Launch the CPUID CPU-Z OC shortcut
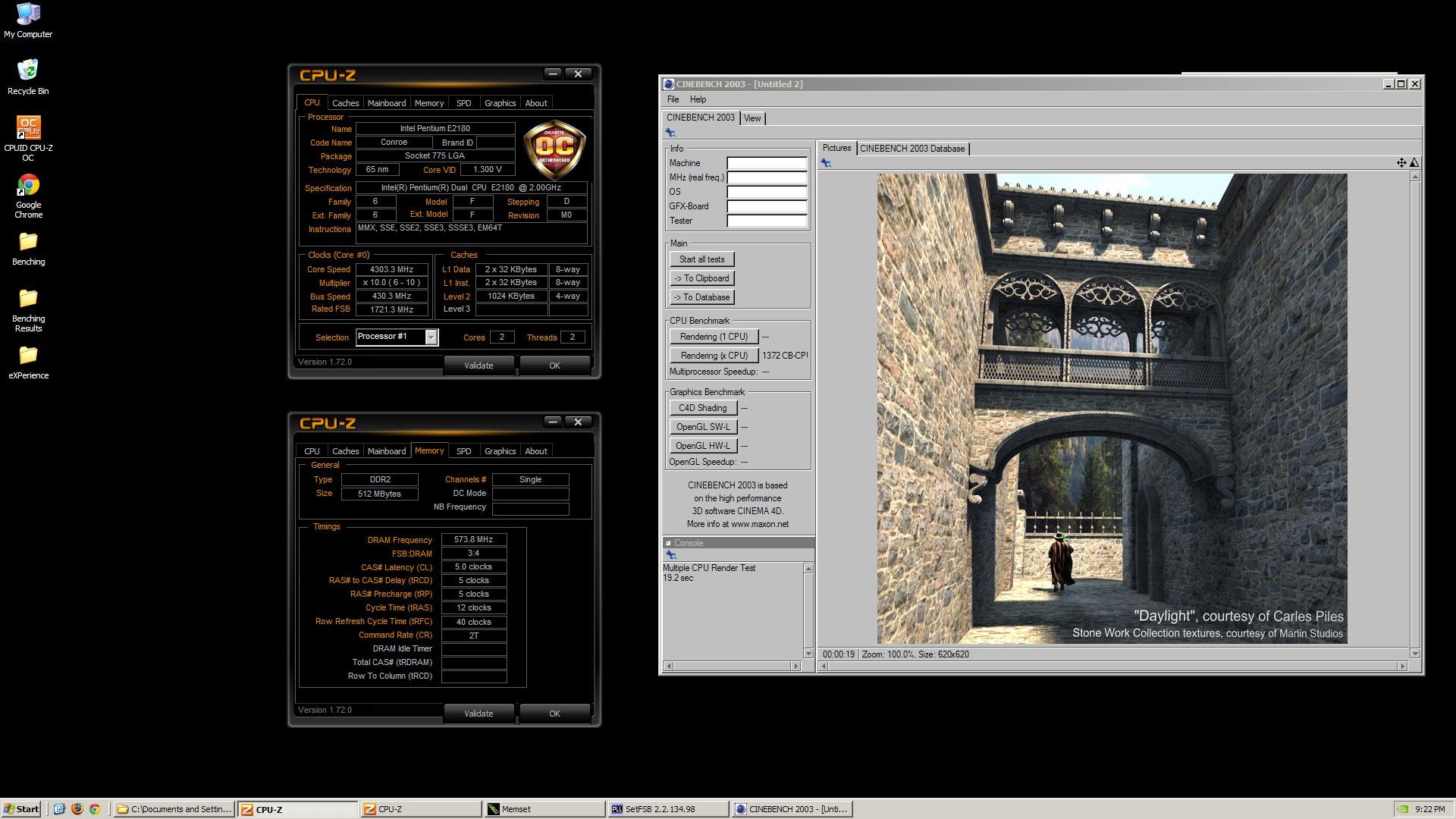 click(28, 138)
